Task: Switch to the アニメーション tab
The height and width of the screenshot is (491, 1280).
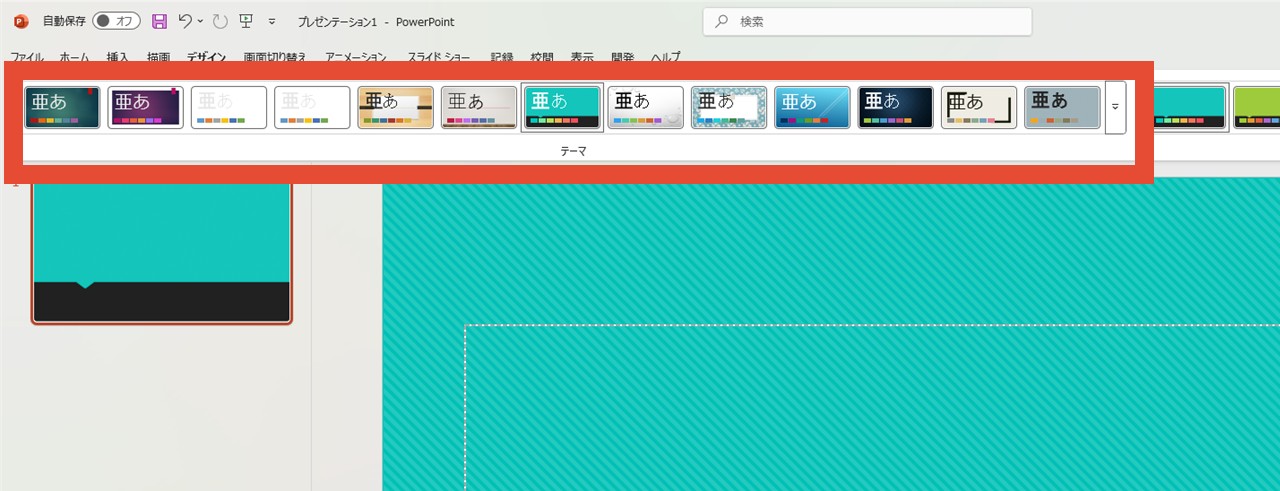Action: (x=356, y=57)
